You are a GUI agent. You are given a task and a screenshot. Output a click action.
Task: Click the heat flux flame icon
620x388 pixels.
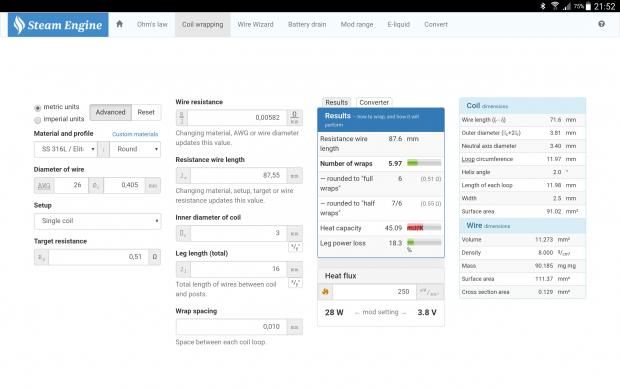click(325, 291)
